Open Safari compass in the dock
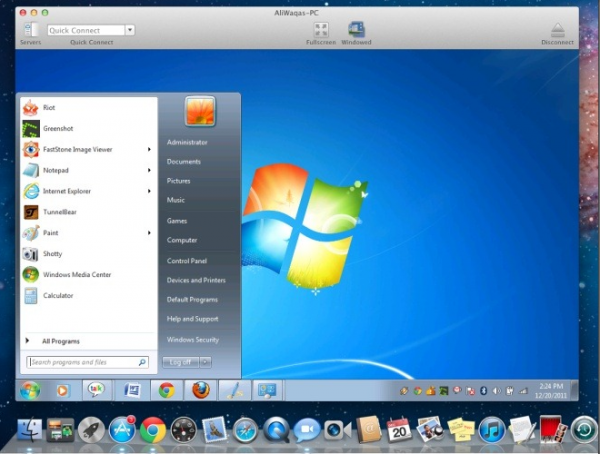The width and height of the screenshot is (600, 454). coord(246,431)
